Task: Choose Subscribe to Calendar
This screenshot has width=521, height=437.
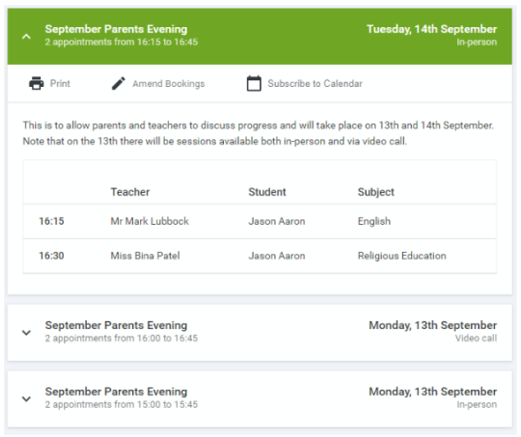Action: tap(315, 83)
